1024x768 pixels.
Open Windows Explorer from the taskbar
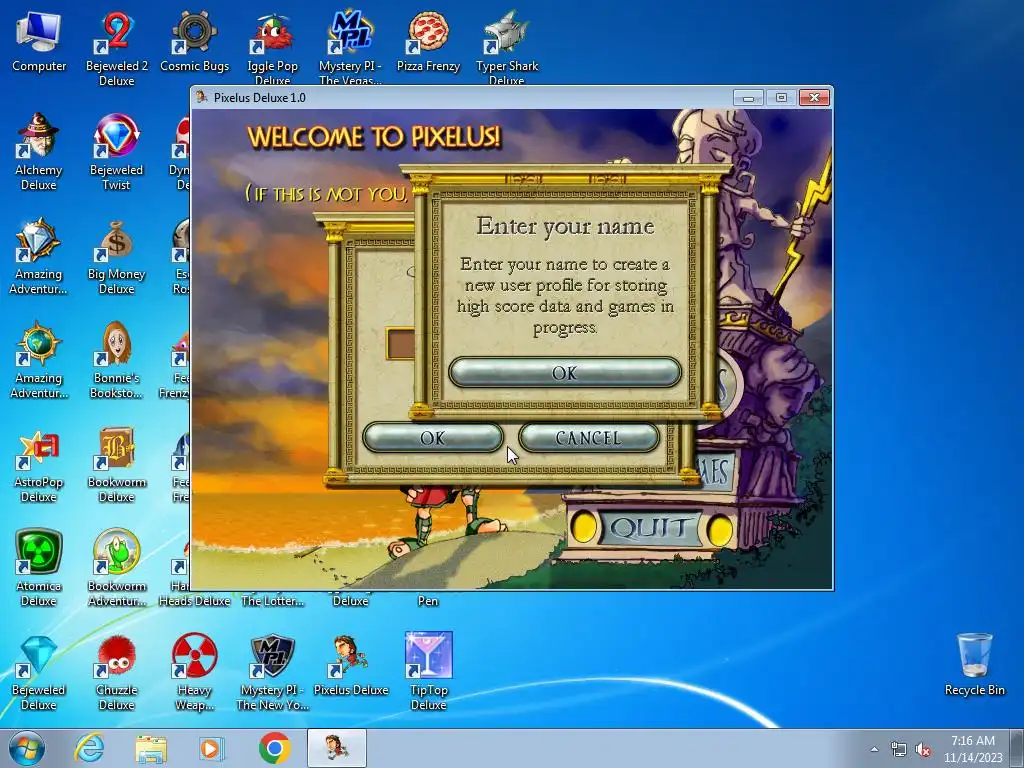(x=151, y=748)
